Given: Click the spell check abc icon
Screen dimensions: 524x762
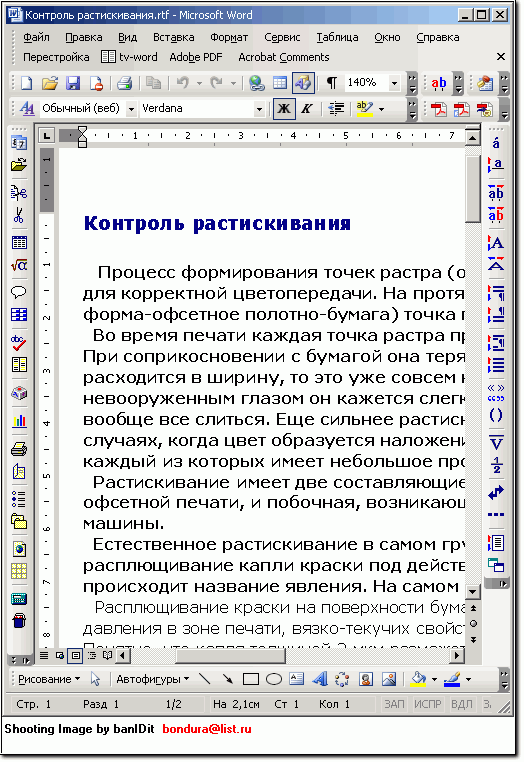Looking at the screenshot, I should [19, 343].
